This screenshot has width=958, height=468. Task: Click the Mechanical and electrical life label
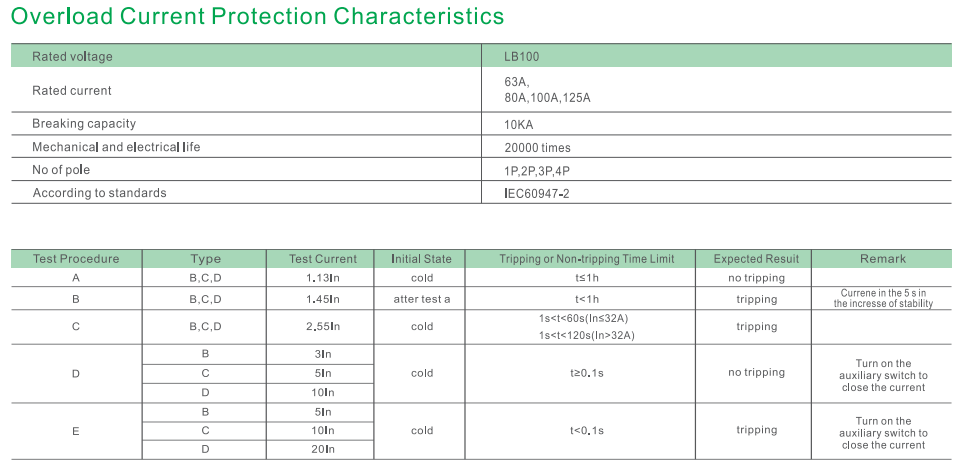116,147
